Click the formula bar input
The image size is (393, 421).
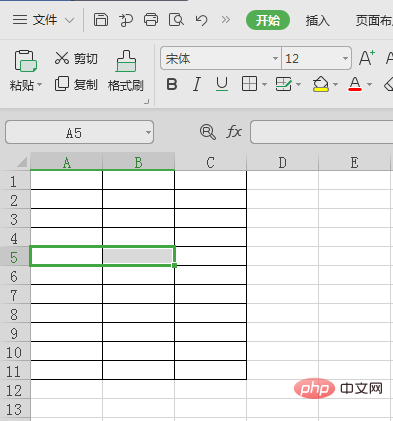click(322, 132)
